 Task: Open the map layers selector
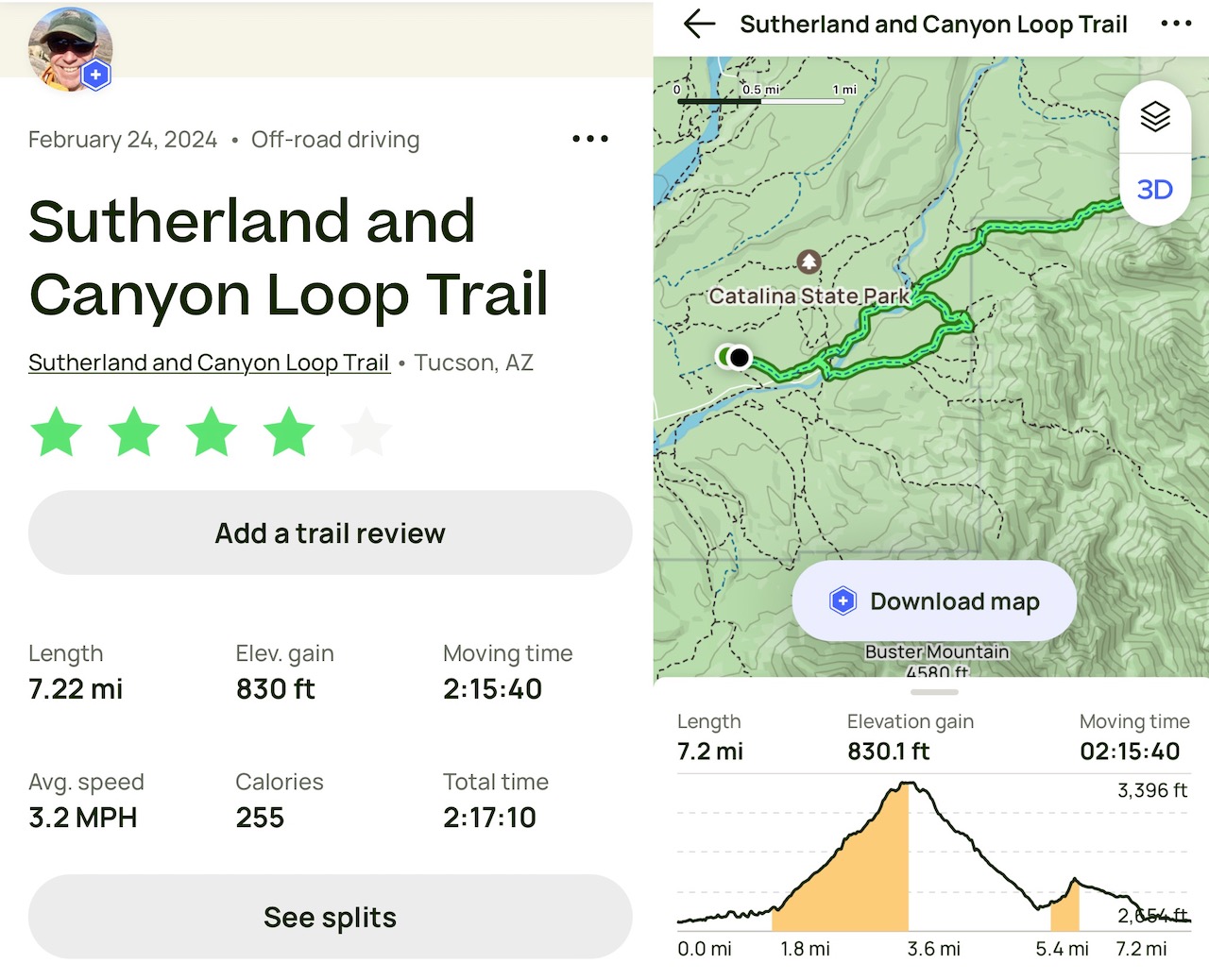(x=1154, y=116)
